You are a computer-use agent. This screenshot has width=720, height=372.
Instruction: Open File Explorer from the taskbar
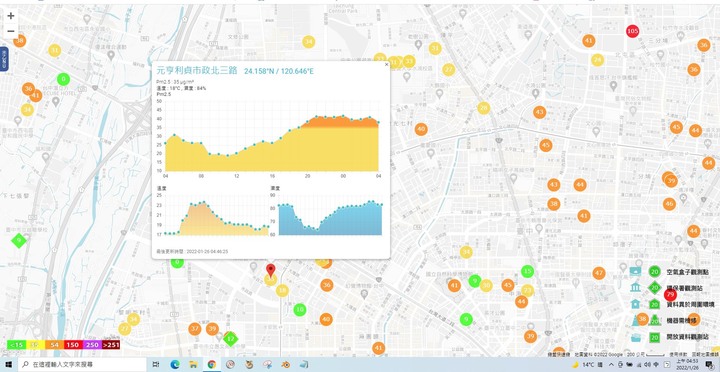pyautogui.click(x=193, y=365)
